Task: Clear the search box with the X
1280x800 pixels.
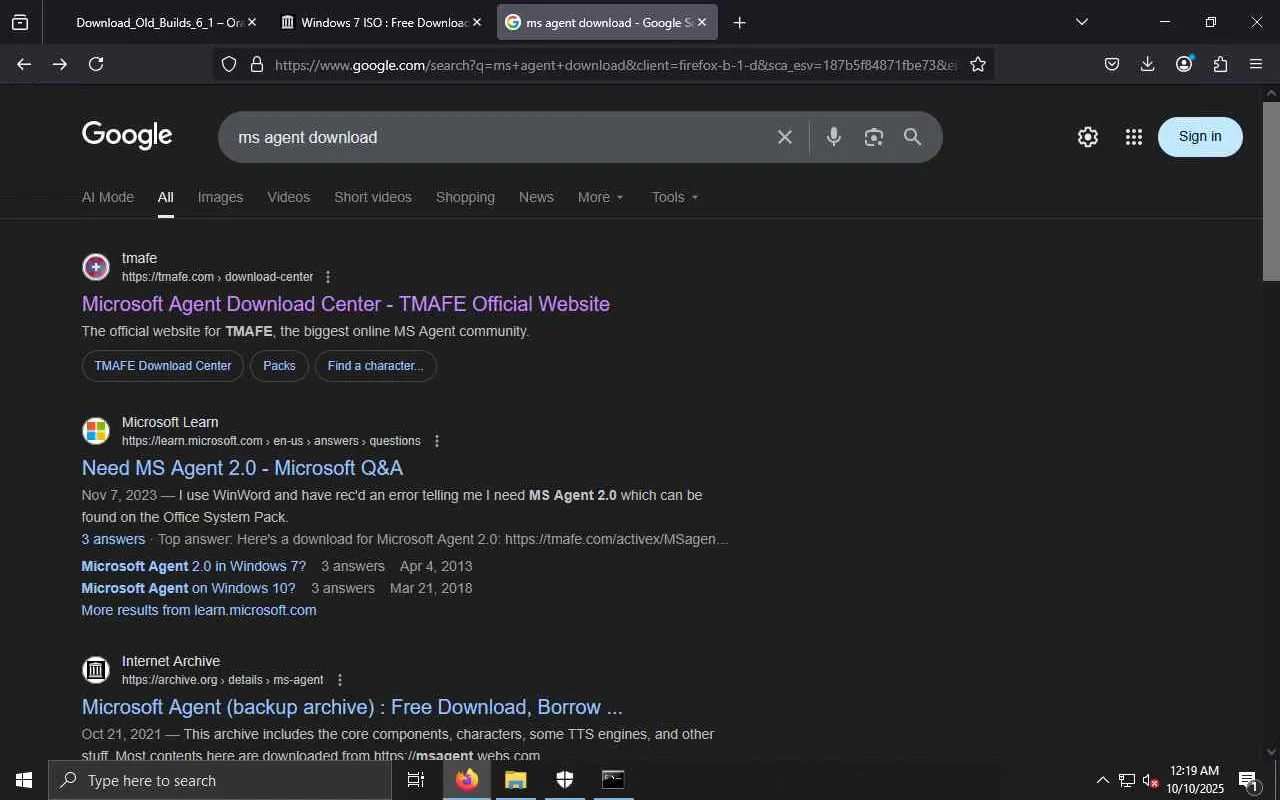Action: point(785,137)
